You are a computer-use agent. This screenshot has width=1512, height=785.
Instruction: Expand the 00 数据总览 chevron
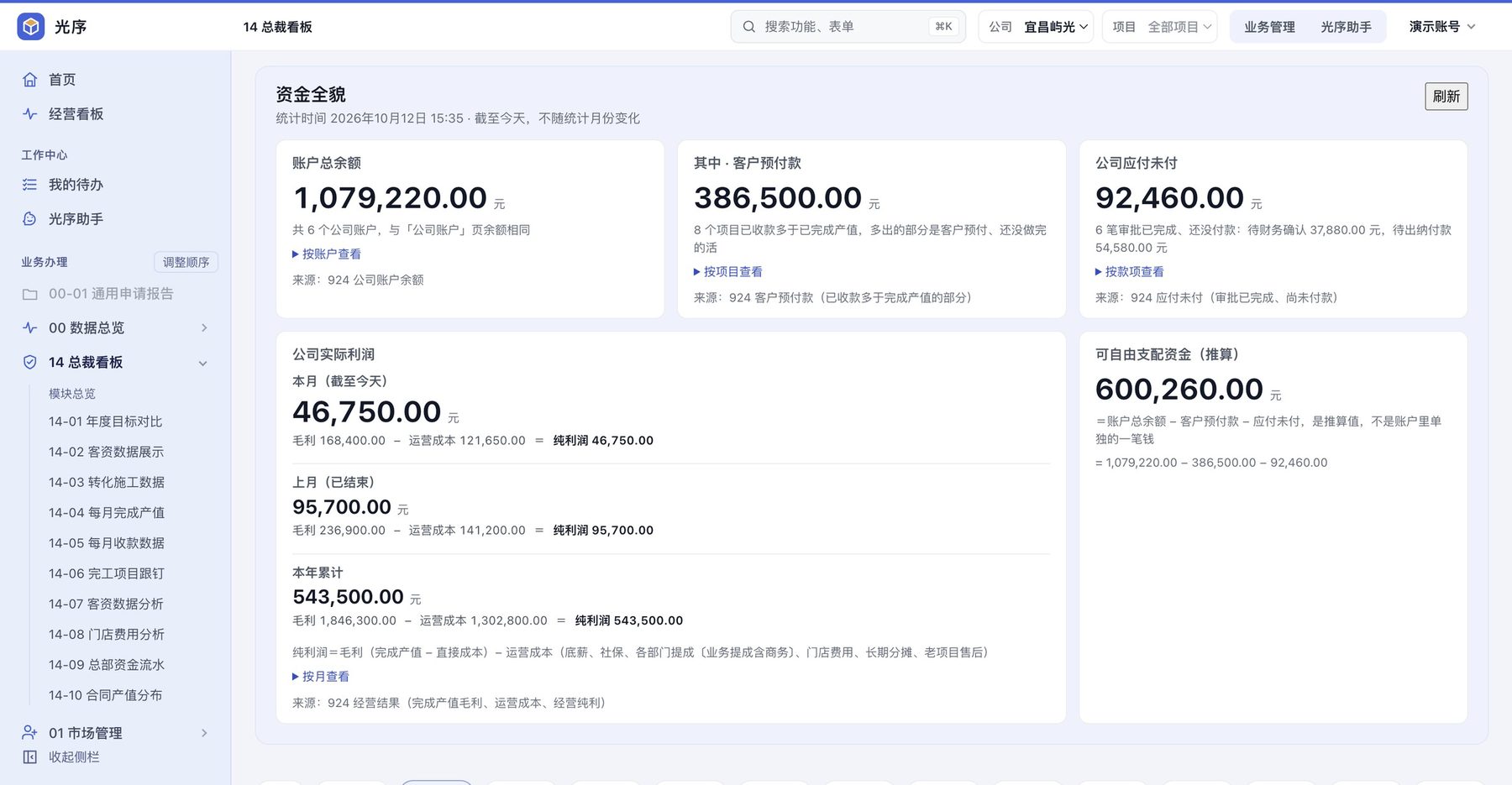coord(204,328)
